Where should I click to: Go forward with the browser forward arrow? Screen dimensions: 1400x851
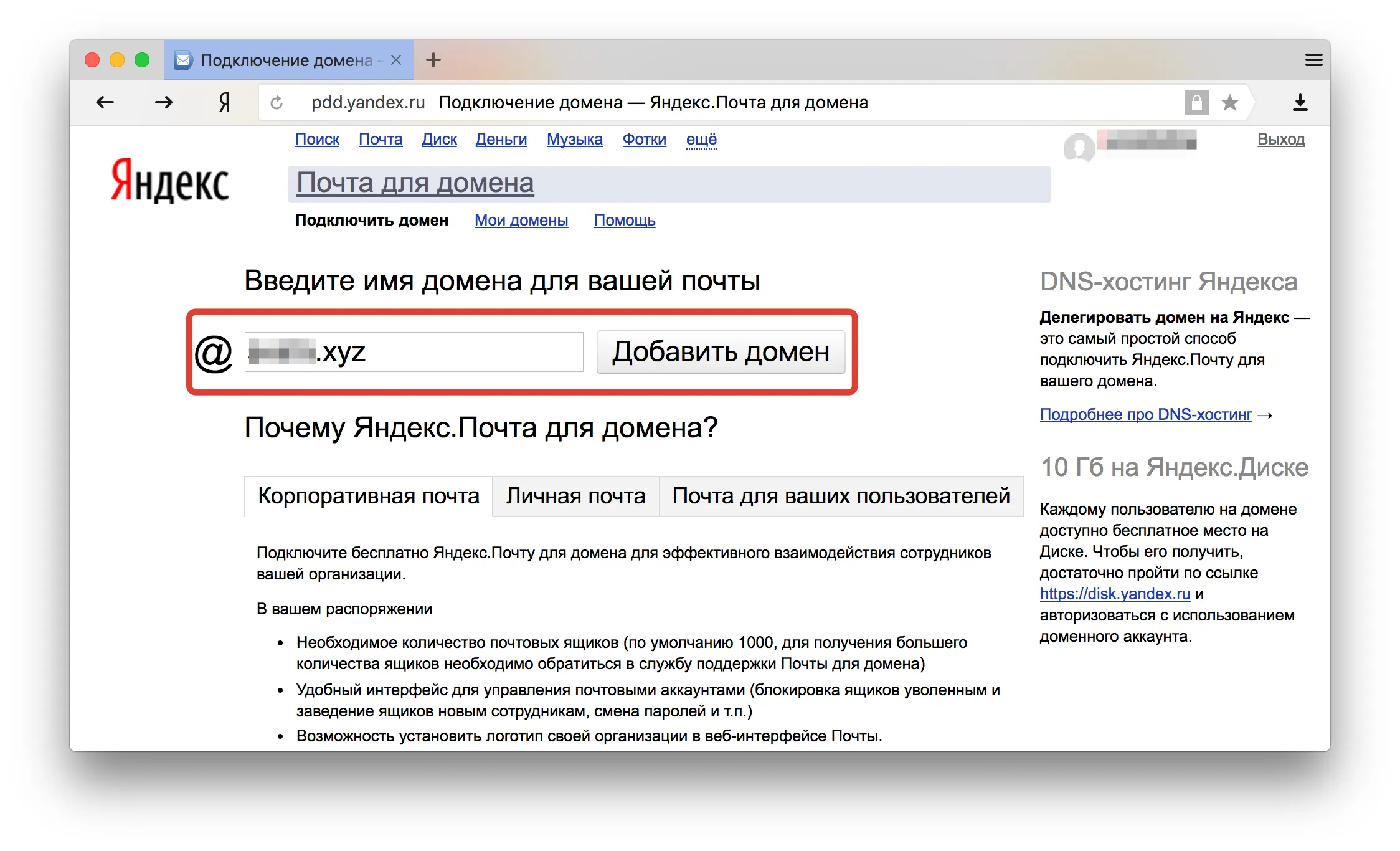click(x=164, y=102)
